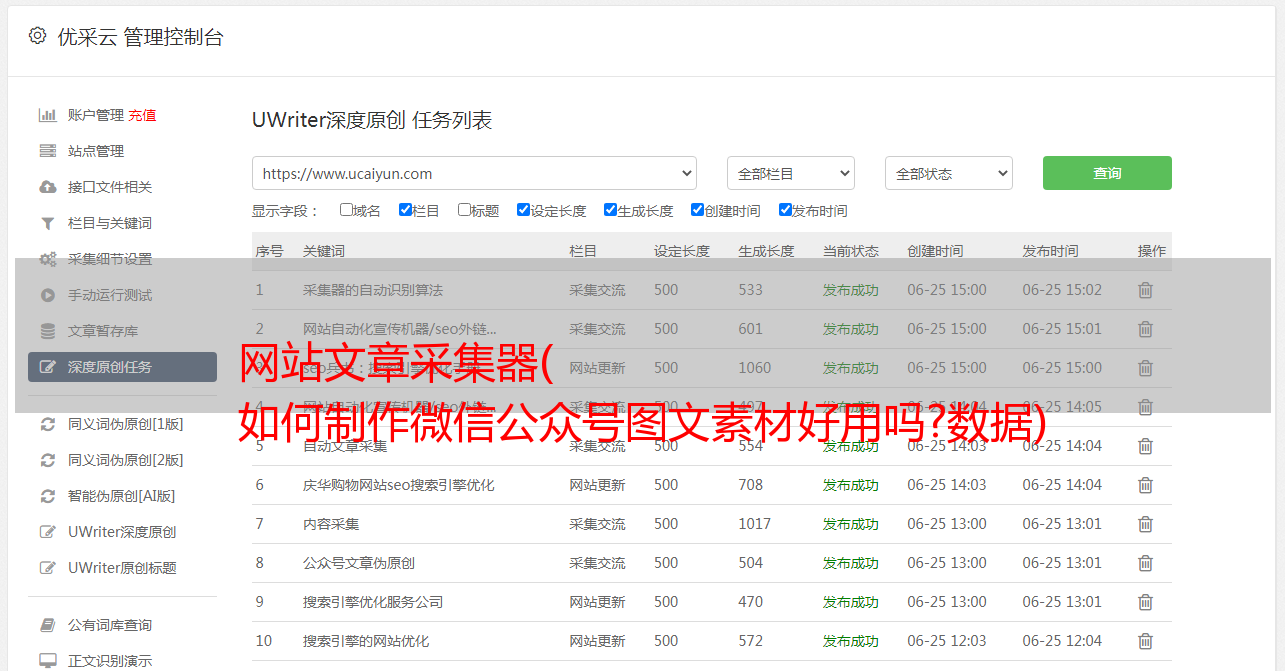Click the gear icon beside 优采云 管理控制台
The width and height of the screenshot is (1285, 671).
37,36
